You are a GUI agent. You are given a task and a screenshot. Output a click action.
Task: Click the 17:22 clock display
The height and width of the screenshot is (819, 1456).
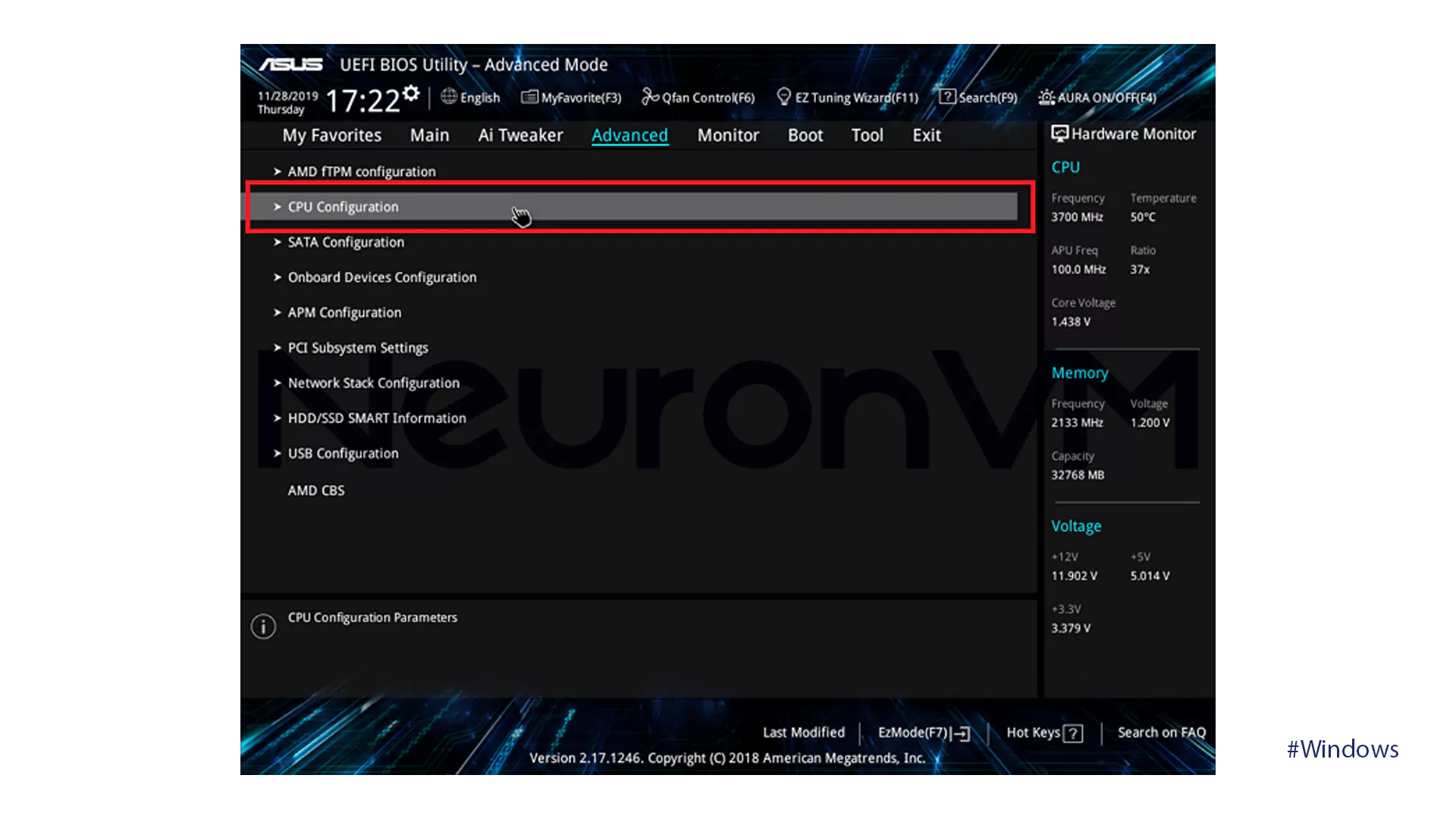[362, 101]
